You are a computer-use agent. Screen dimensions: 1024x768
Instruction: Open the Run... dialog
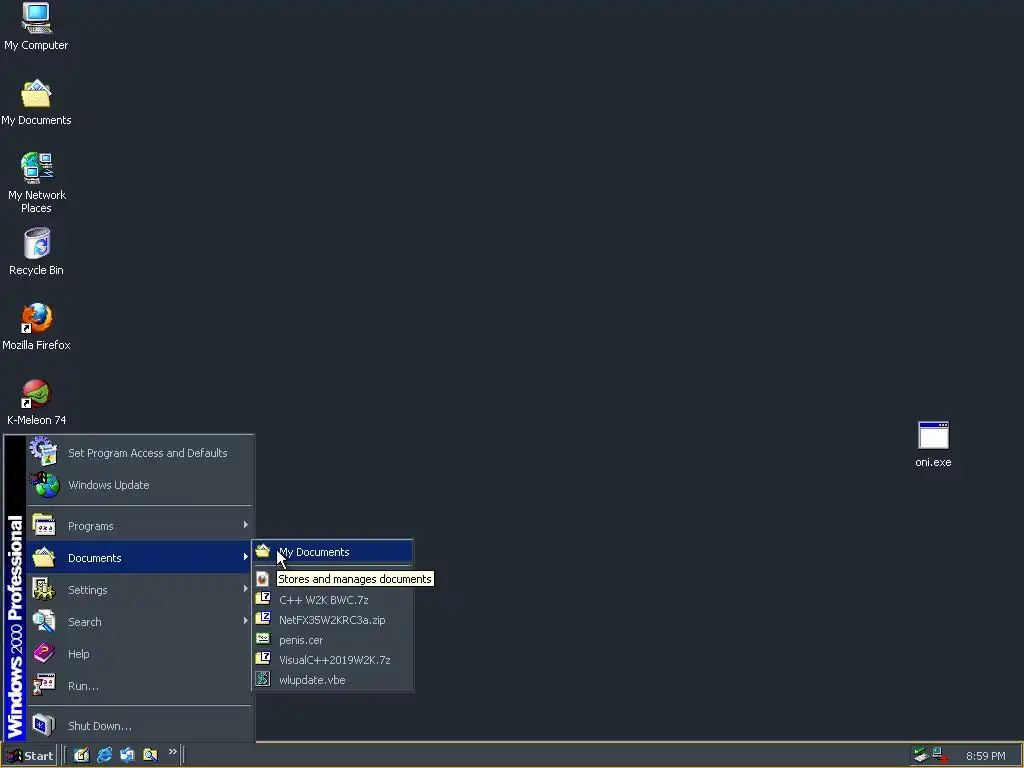coord(139,686)
